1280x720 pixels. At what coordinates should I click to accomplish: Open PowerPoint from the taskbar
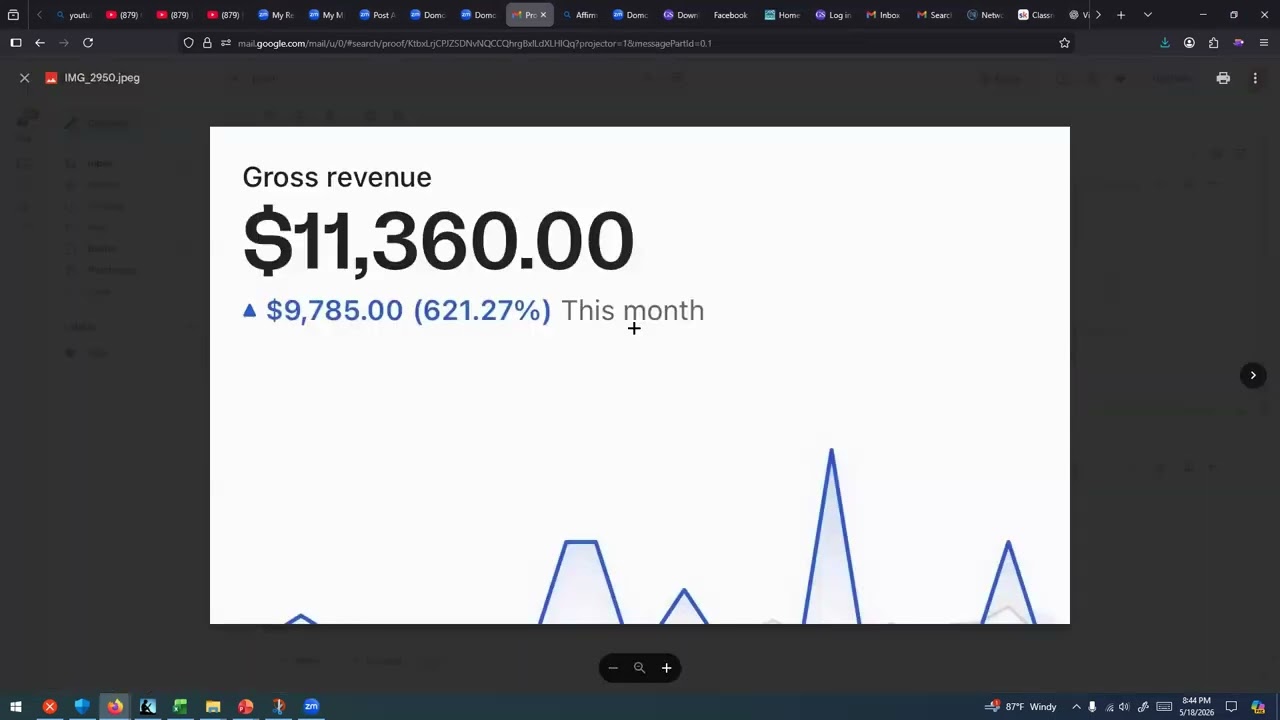(246, 707)
